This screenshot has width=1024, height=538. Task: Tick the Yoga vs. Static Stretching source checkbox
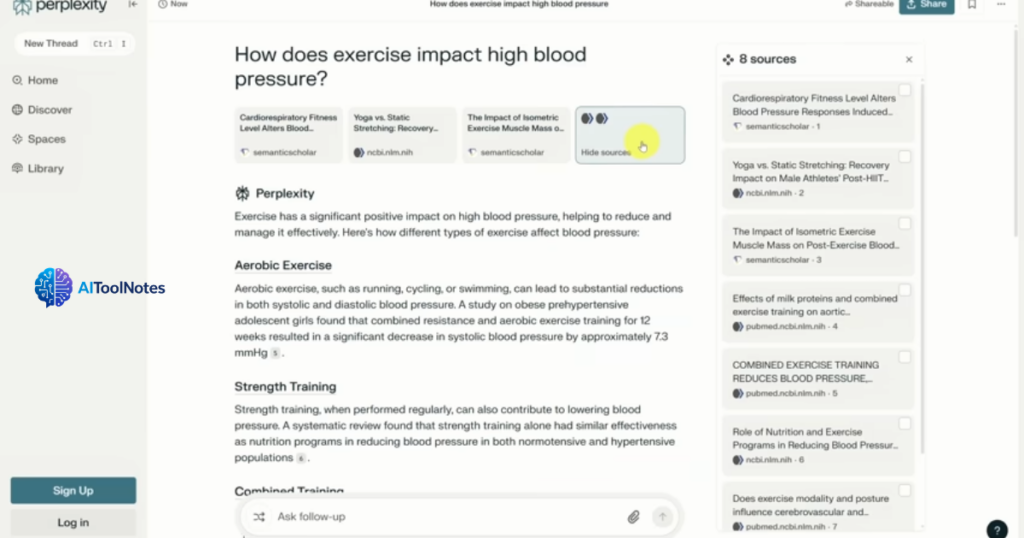click(x=904, y=157)
